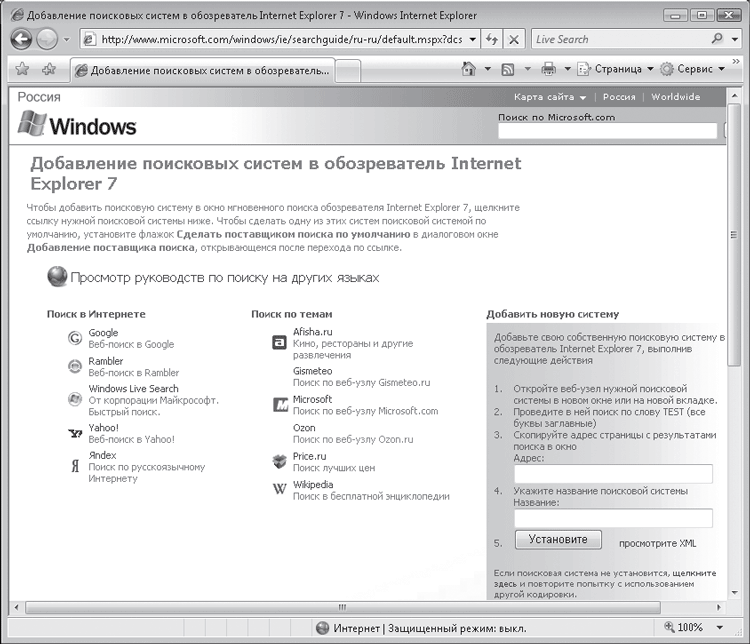The height and width of the screenshot is (644, 750).
Task: Open the Карта сайта menu
Action: click(x=545, y=97)
